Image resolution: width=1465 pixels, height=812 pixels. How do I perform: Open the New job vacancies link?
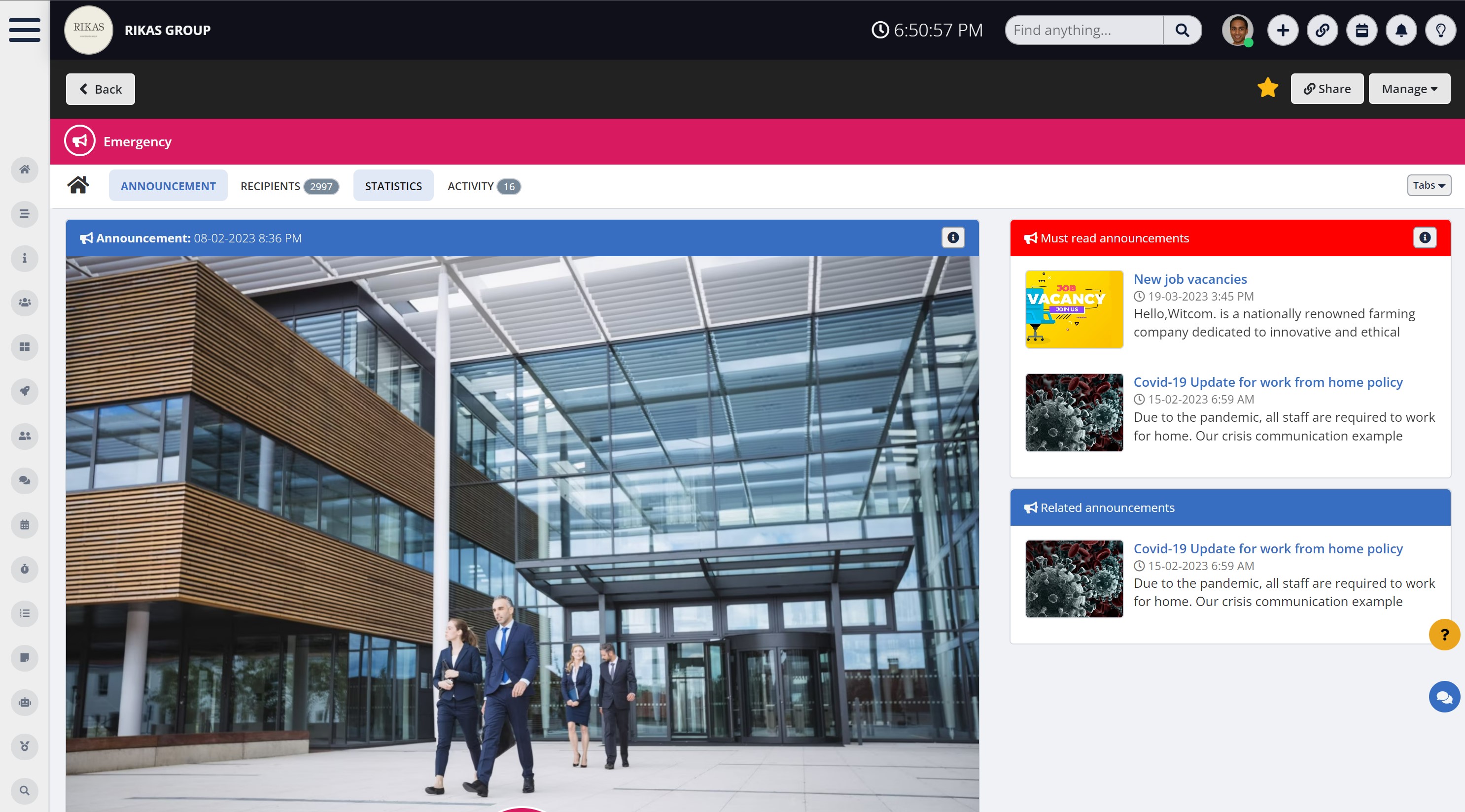1190,279
